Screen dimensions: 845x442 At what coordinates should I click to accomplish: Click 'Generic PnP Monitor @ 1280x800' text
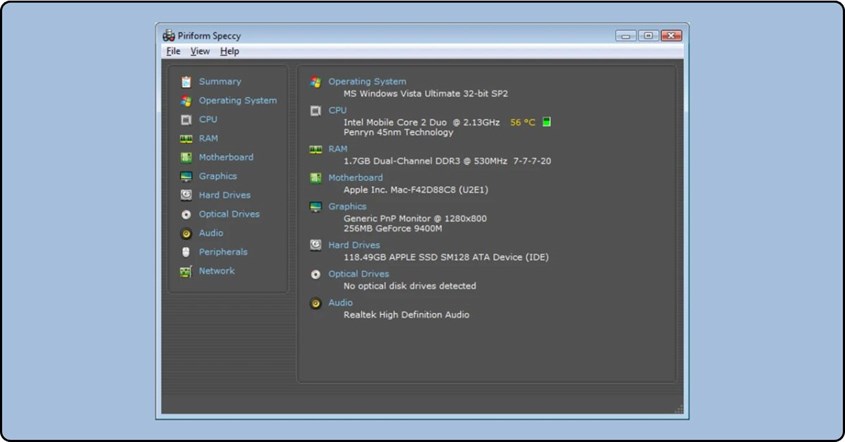(x=415, y=218)
